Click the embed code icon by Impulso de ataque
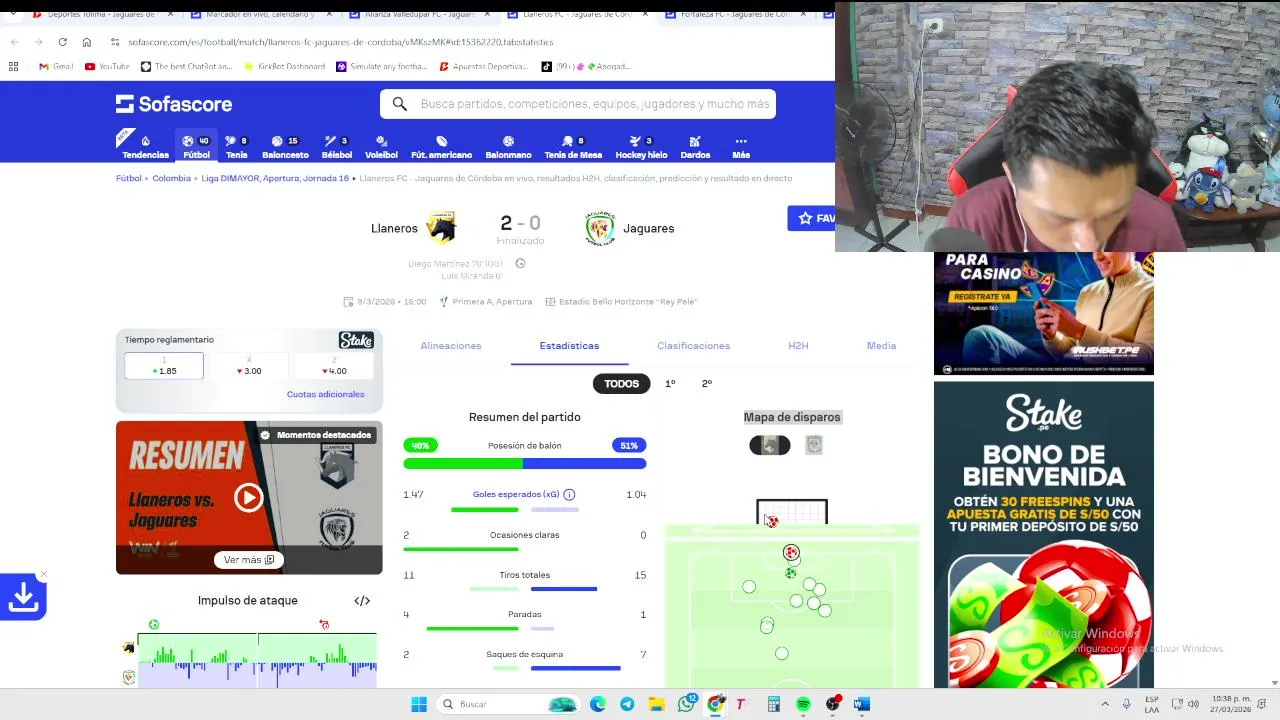This screenshot has height=720, width=1280. tap(362, 601)
